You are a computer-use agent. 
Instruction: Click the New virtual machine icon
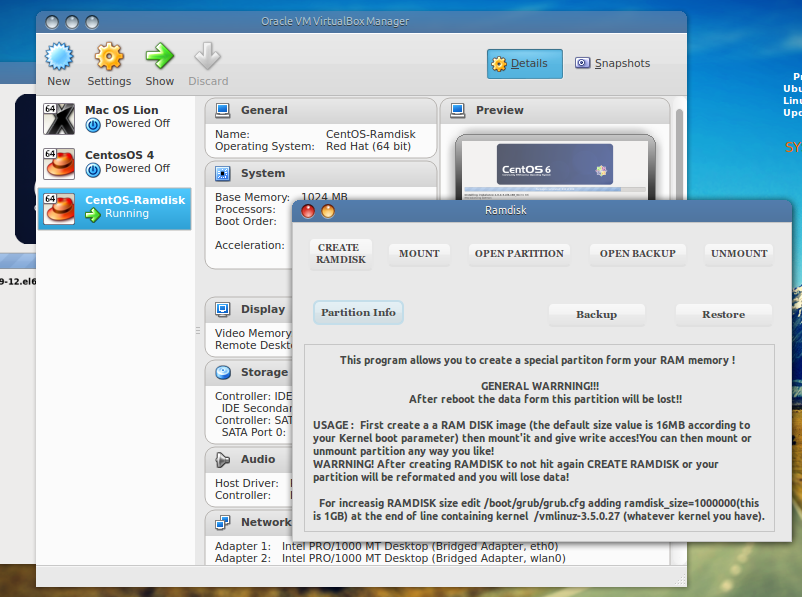(59, 56)
